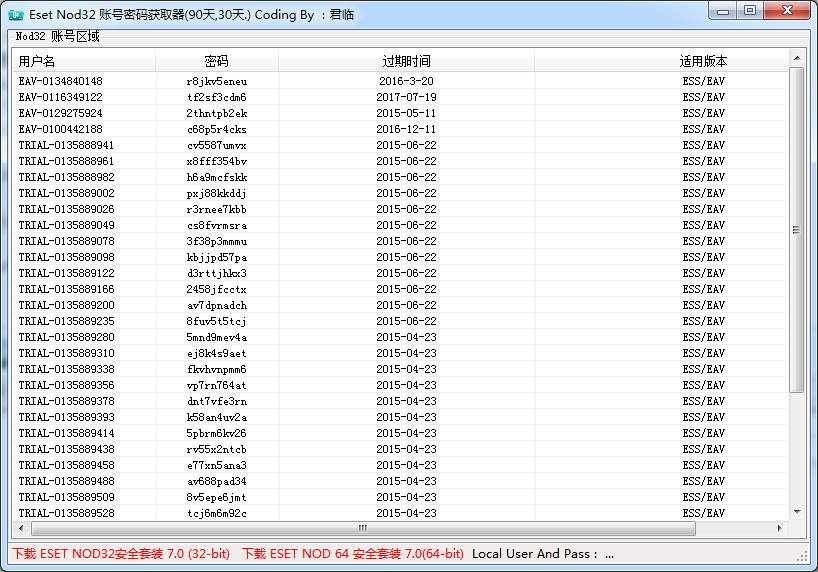The image size is (818, 572).
Task: Sort by 适用版本 column header
Action: coord(661,61)
